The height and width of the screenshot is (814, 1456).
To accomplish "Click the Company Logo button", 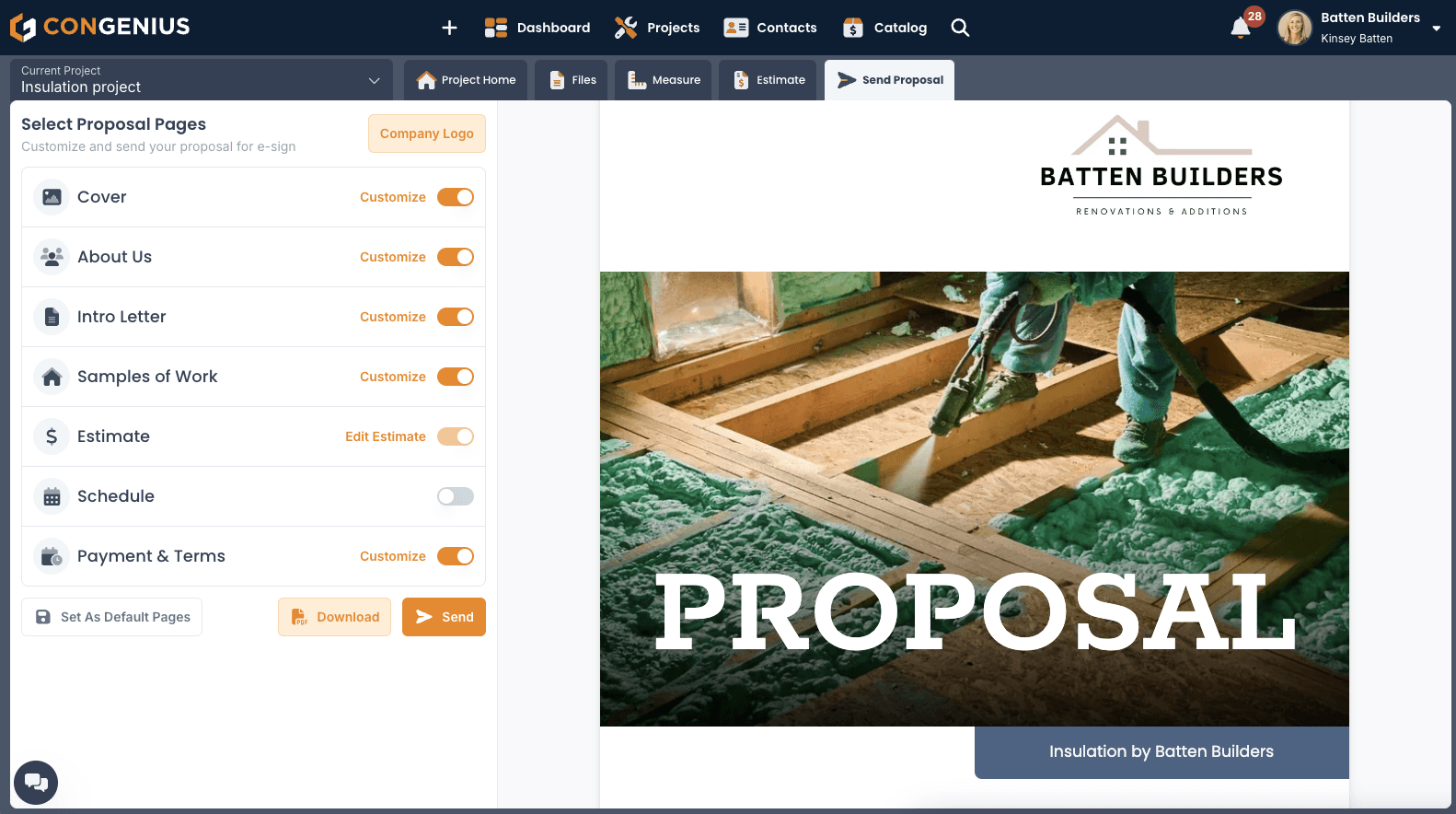I will point(427,134).
